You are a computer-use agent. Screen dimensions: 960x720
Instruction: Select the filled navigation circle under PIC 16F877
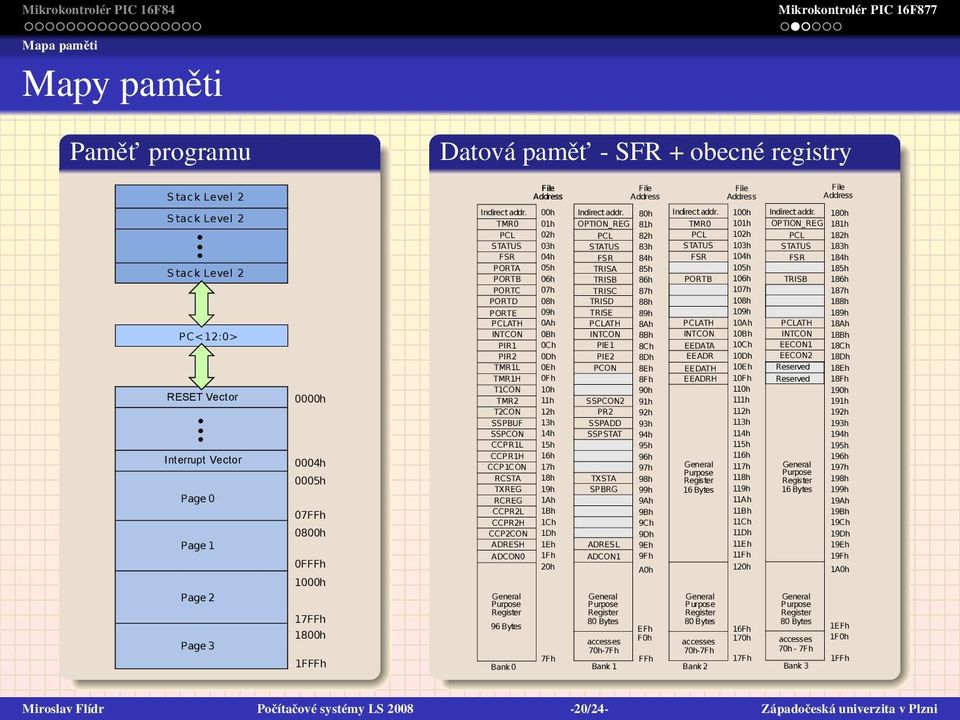[x=795, y=26]
